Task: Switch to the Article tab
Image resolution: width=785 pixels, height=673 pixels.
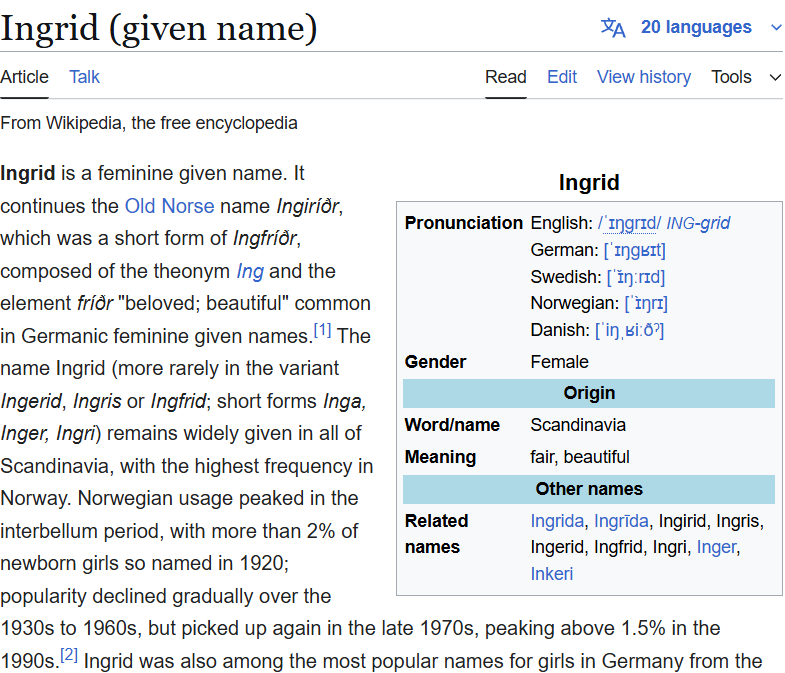Action: click(x=25, y=77)
